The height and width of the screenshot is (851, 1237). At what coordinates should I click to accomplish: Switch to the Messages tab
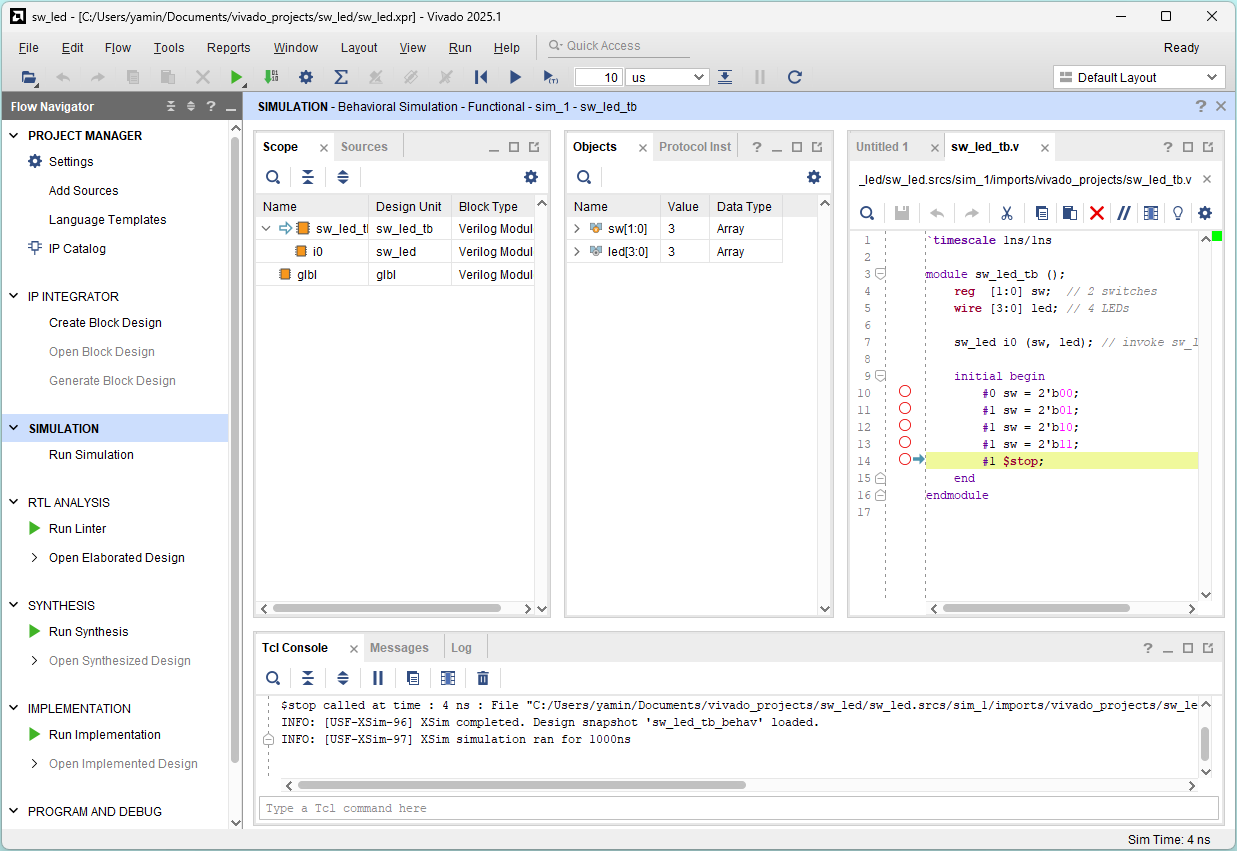pyautogui.click(x=399, y=648)
